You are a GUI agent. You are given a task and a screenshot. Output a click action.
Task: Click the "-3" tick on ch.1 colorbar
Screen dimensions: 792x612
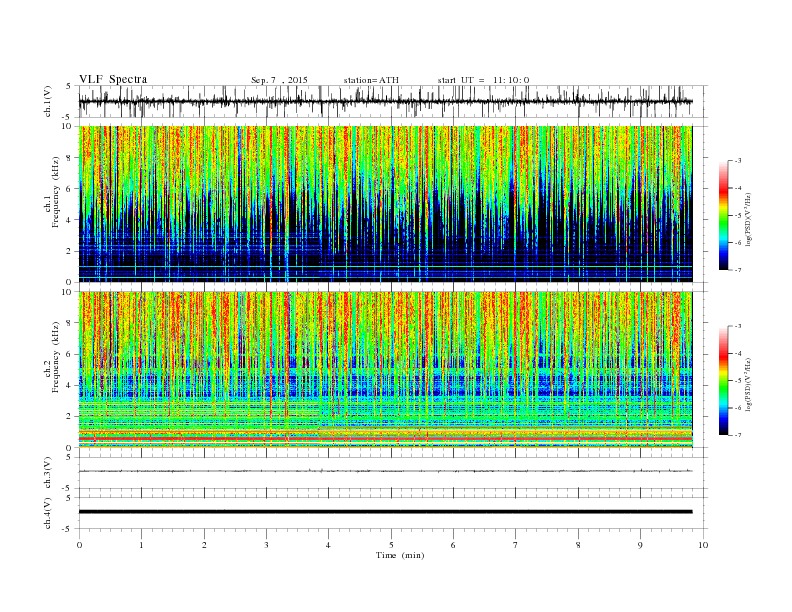[738, 161]
